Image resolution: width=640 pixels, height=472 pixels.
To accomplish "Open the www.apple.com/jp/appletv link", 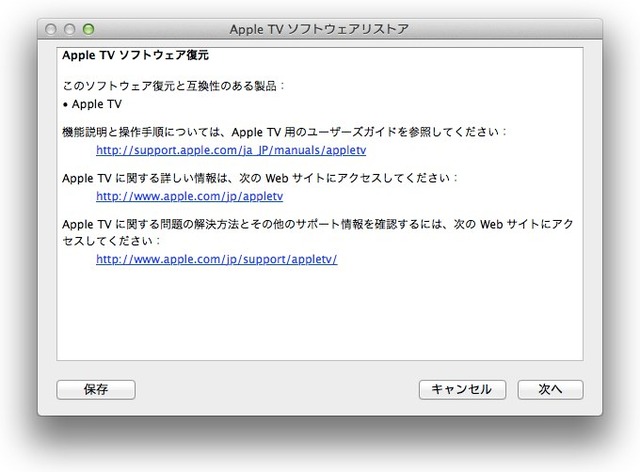I will 189,196.
